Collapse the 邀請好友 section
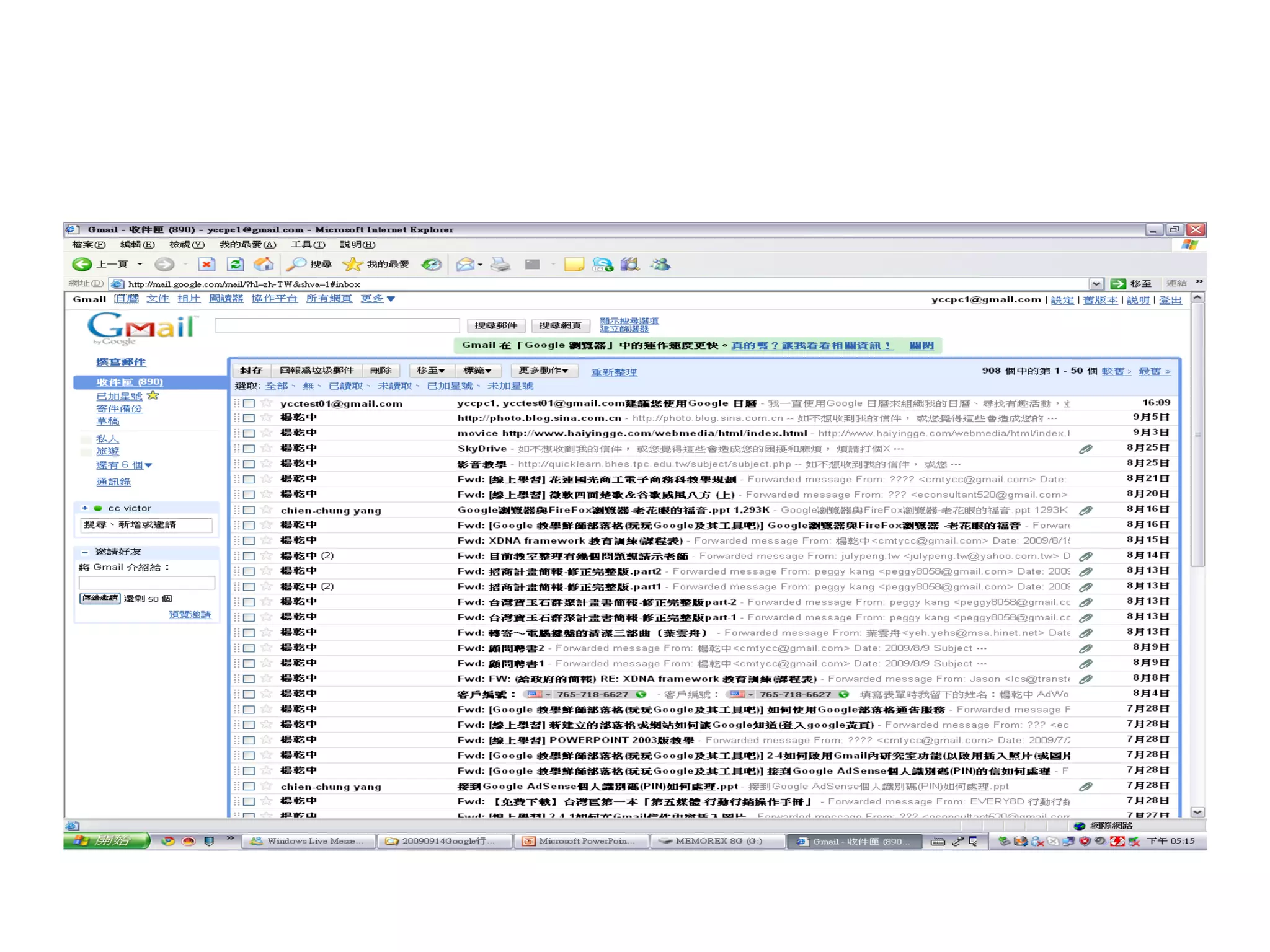Viewport: 1270px width, 952px height. point(85,552)
